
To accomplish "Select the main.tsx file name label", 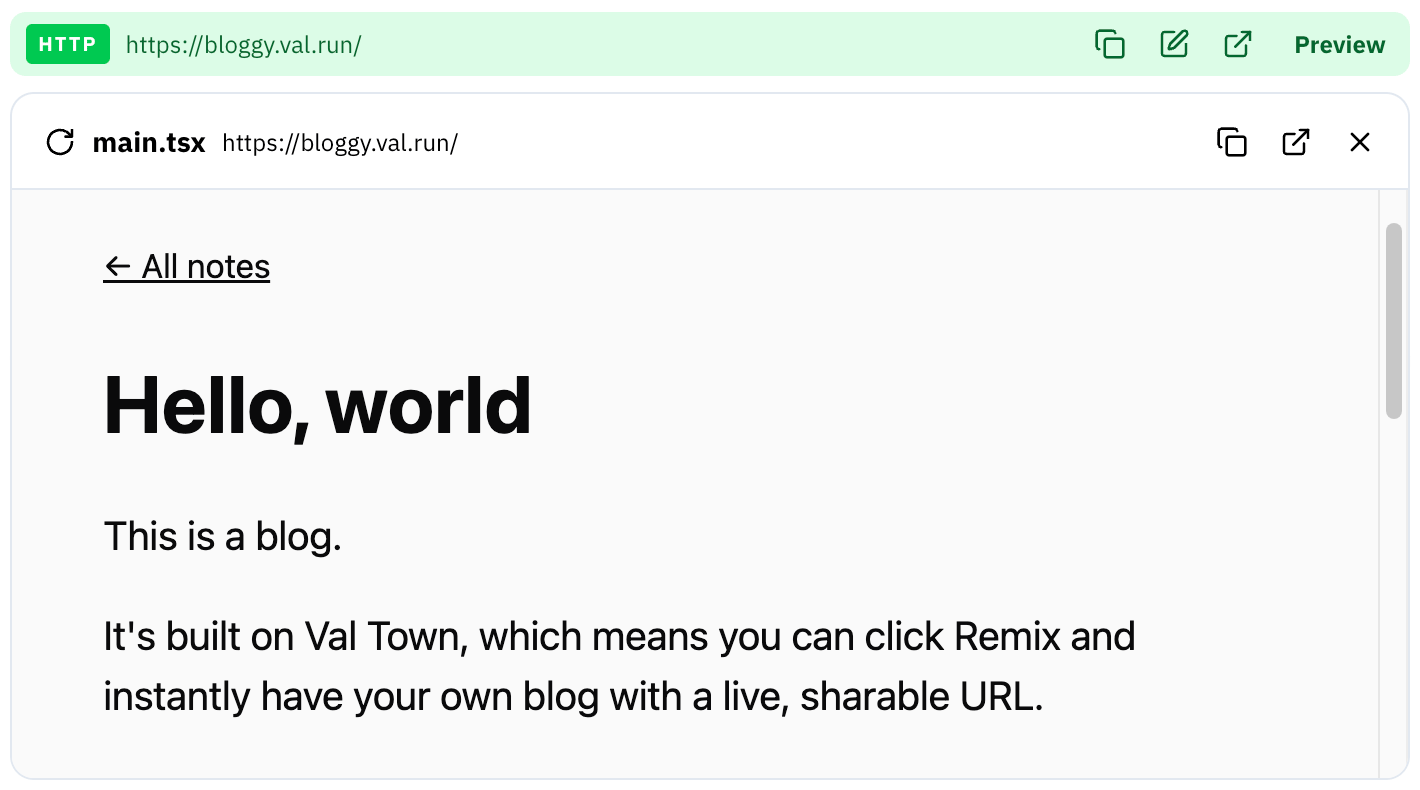I will point(148,143).
